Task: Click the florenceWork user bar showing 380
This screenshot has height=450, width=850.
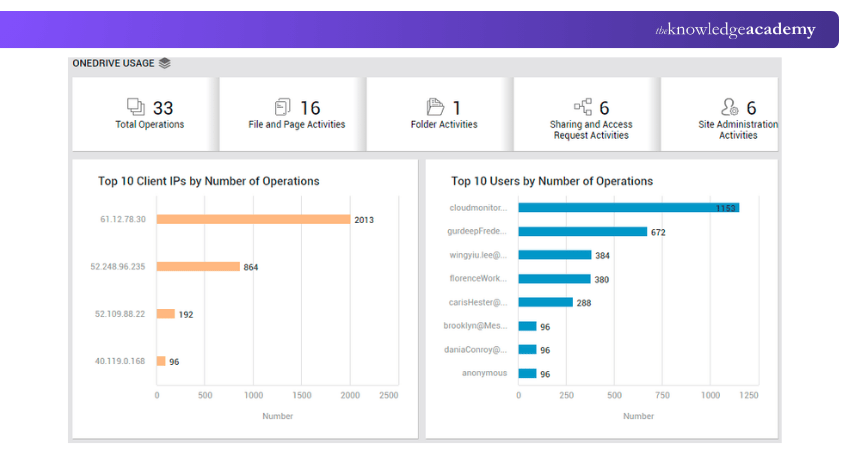Action: coord(554,279)
